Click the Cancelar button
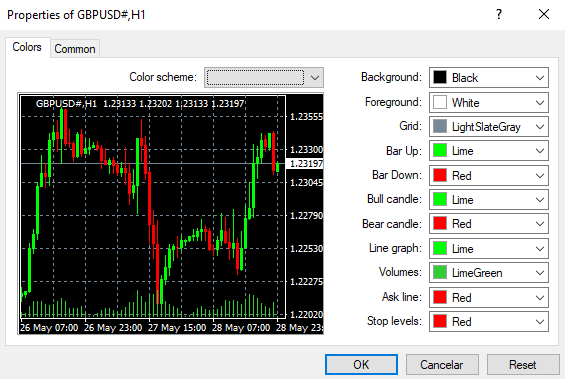This screenshot has width=565, height=379. [x=442, y=365]
